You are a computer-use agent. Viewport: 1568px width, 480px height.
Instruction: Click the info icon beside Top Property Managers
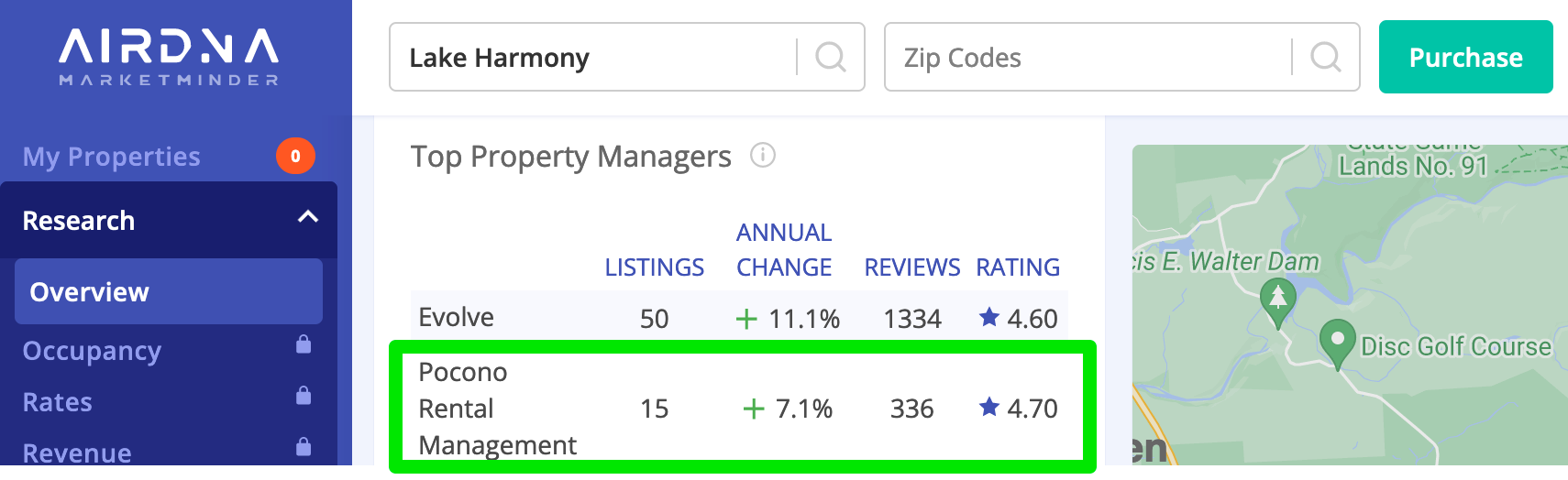click(763, 155)
